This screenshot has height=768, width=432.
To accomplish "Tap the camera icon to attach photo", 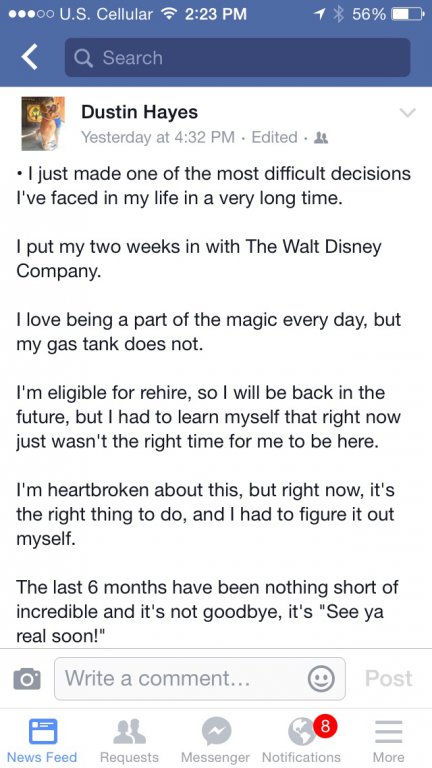I will point(27,678).
